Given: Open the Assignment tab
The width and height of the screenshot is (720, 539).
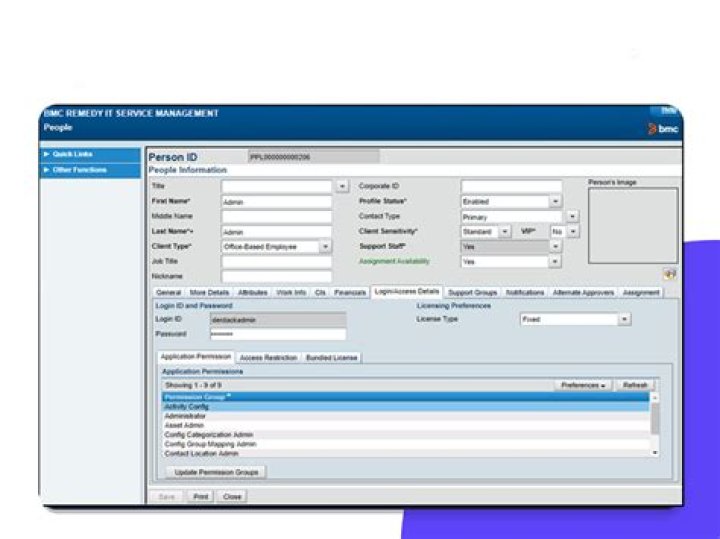Looking at the screenshot, I should [641, 292].
